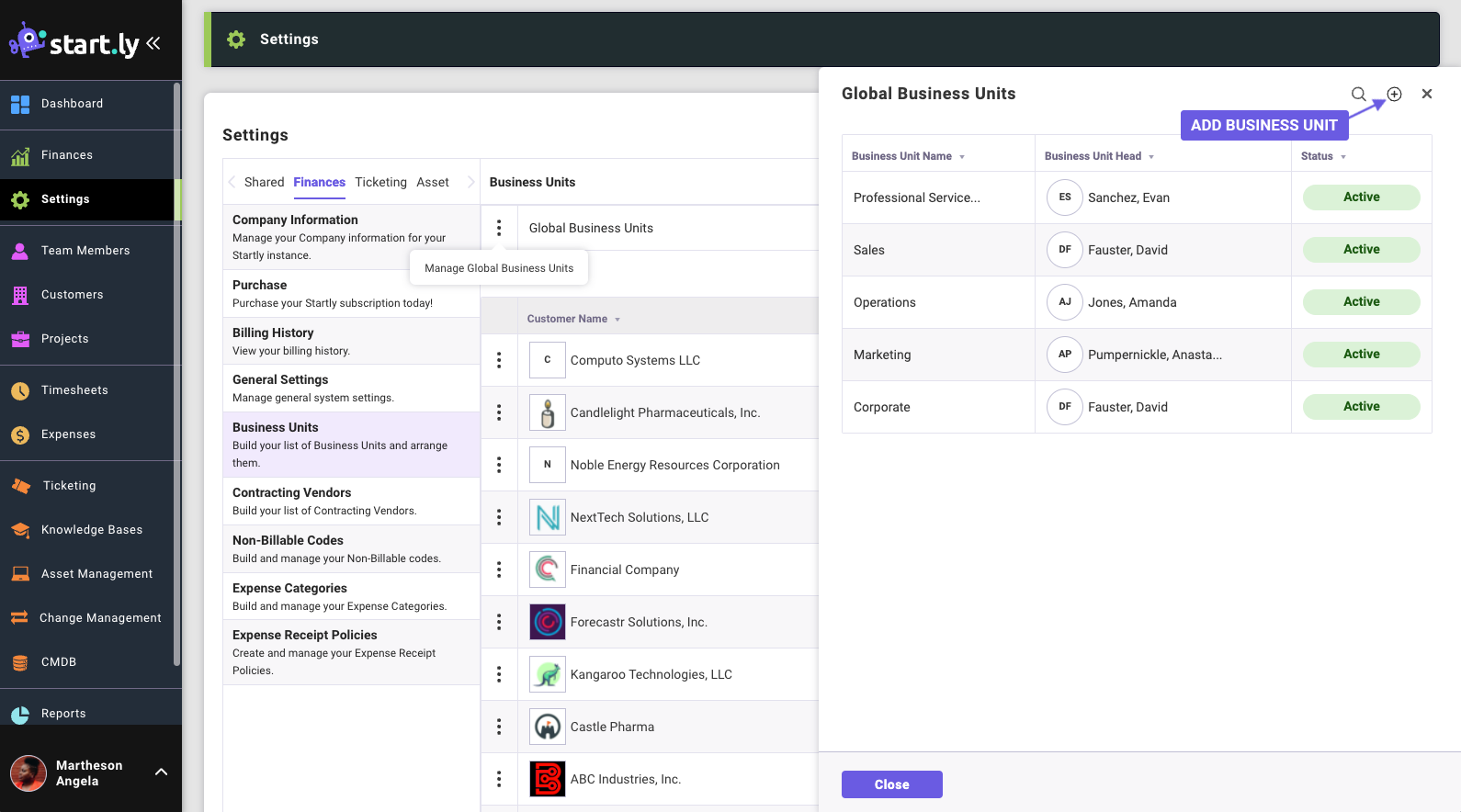Open the kebab menu for Global Business Units
The width and height of the screenshot is (1461, 812).
[x=499, y=228]
